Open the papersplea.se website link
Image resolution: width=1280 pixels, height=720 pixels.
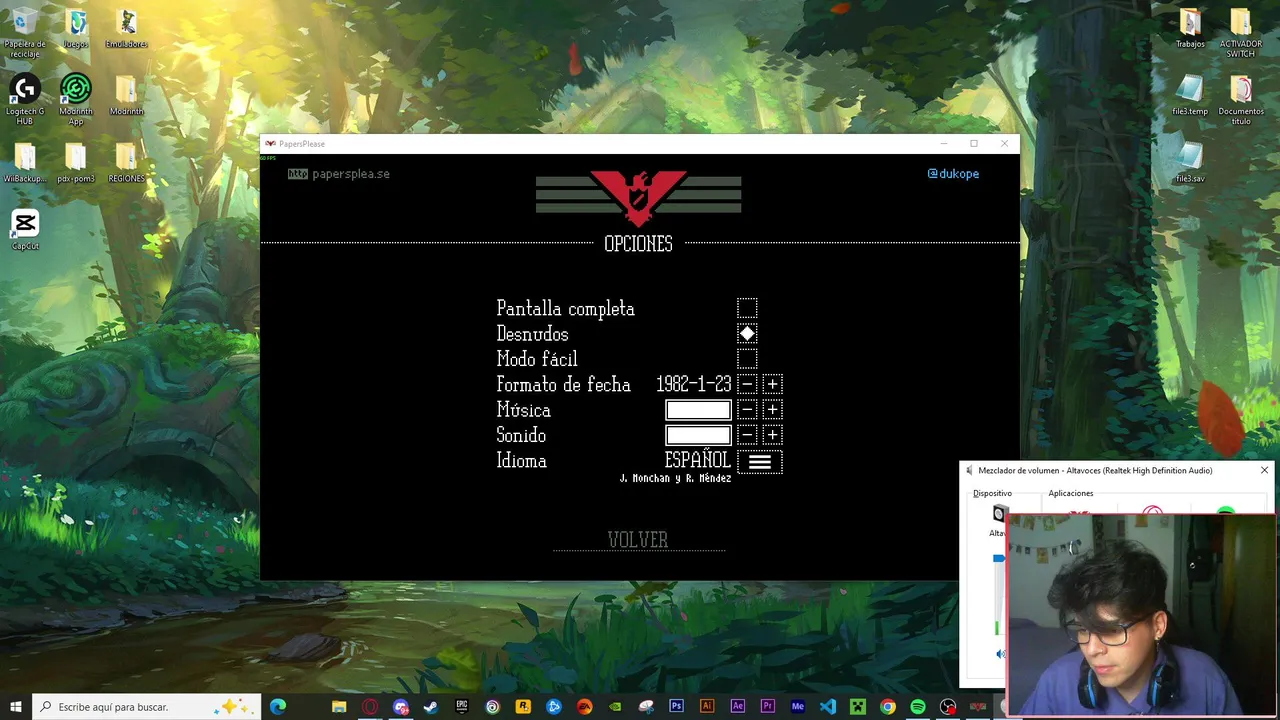click(x=339, y=174)
